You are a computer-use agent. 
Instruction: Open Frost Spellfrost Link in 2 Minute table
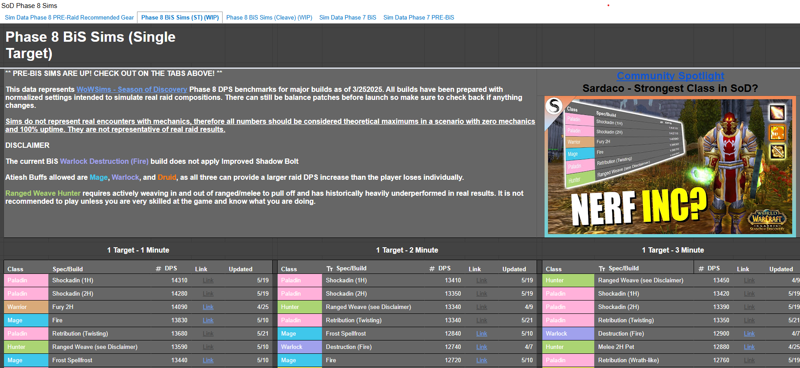pyautogui.click(x=482, y=334)
